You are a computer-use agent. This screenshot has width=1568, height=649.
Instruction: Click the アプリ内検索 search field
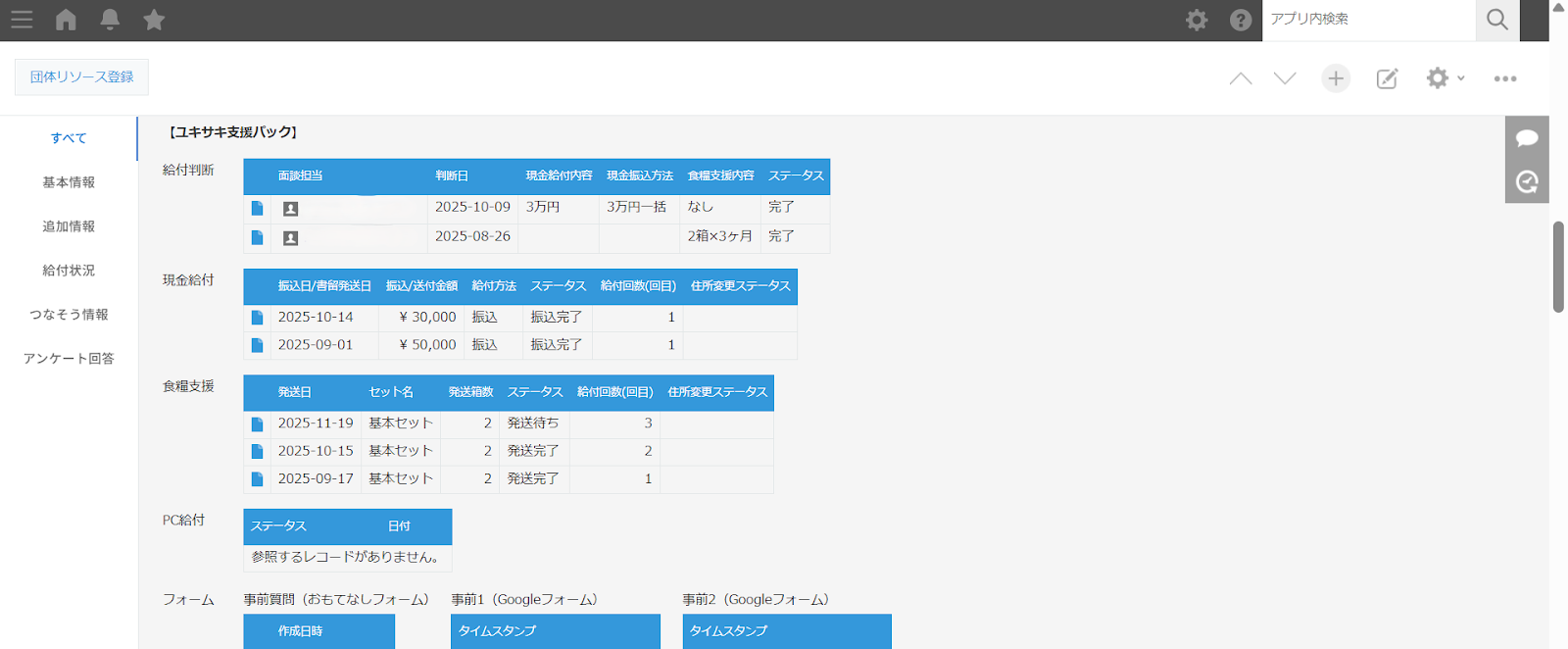tap(1367, 20)
